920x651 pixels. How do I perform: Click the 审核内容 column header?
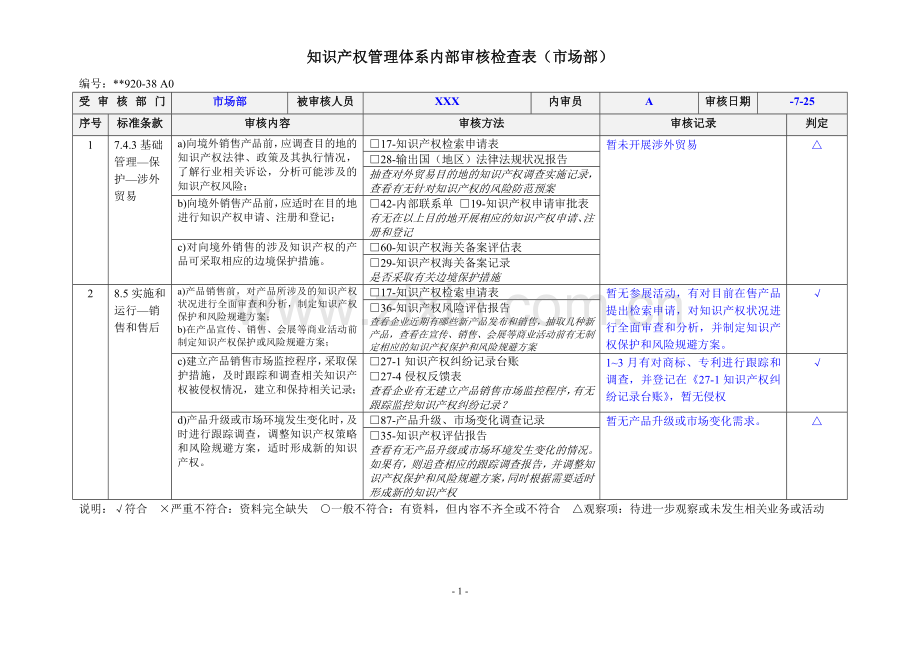268,124
